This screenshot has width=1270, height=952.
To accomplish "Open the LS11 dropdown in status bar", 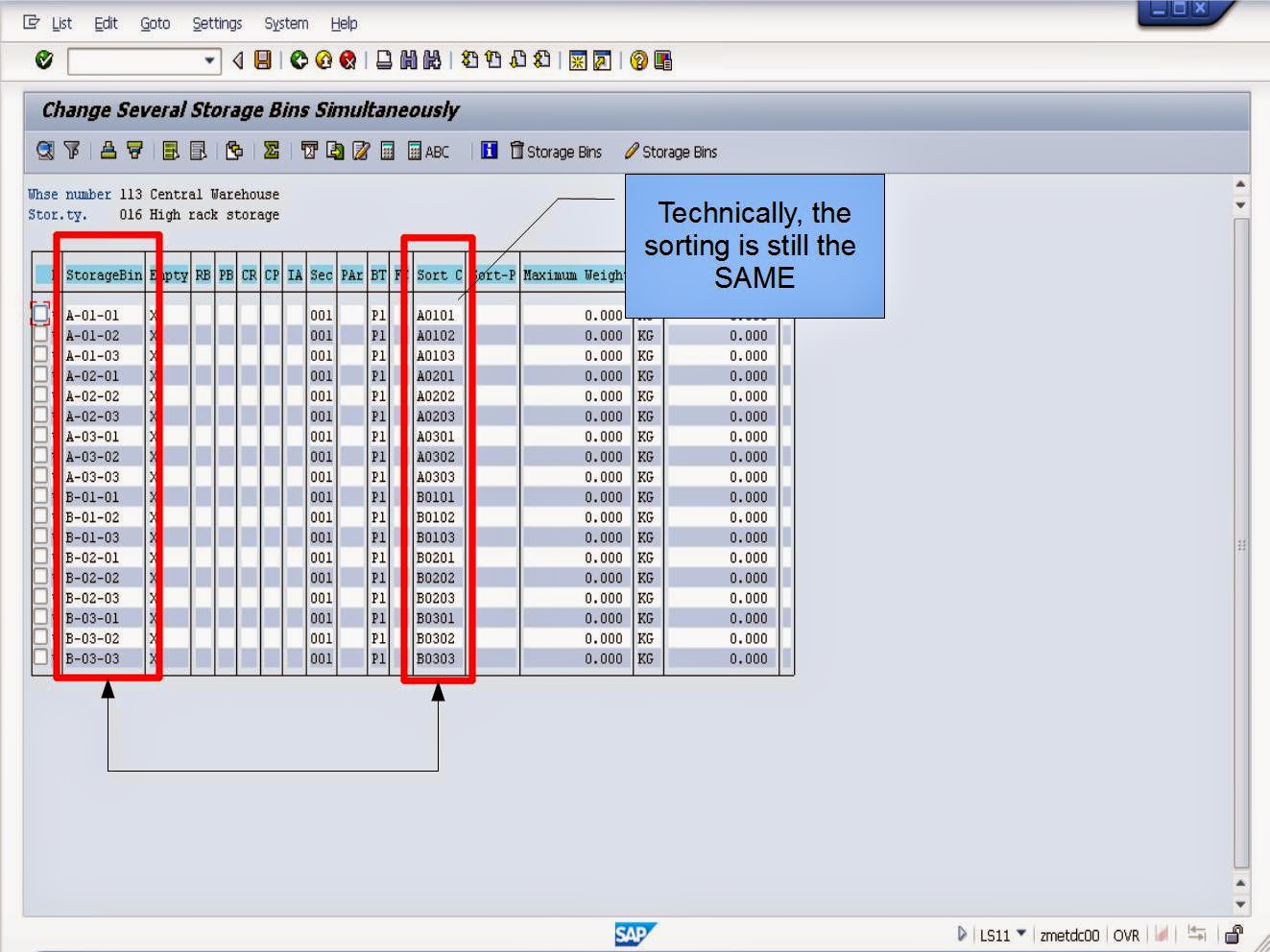I will (1021, 935).
